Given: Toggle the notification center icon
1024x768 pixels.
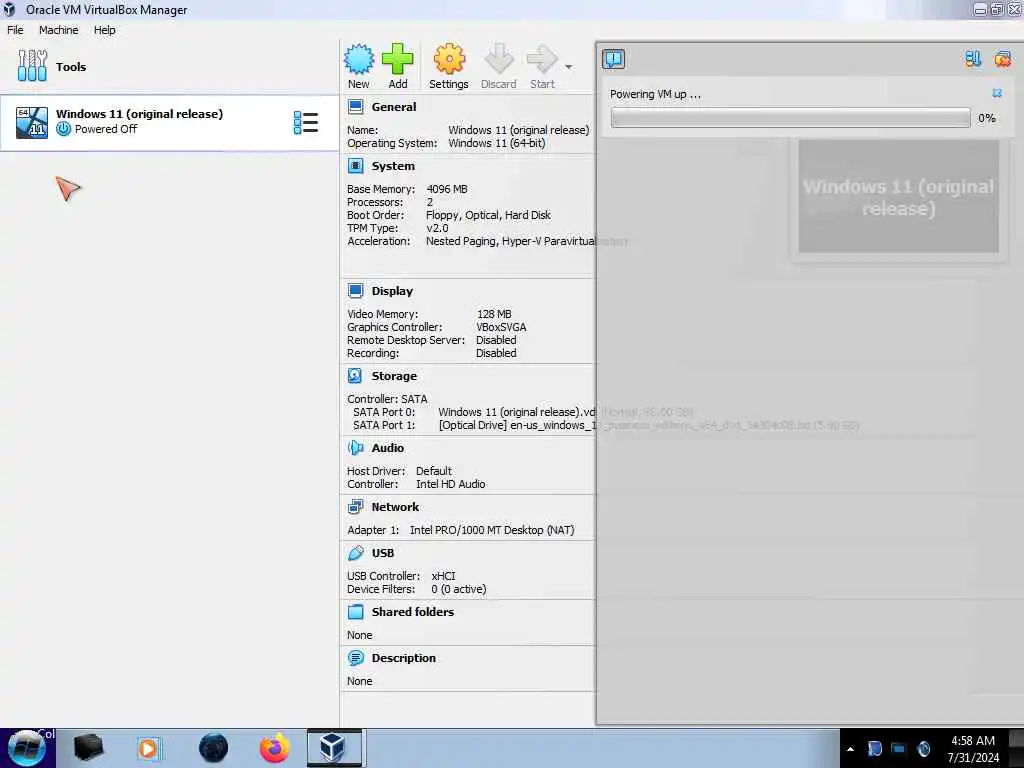Looking at the screenshot, I should 613,59.
